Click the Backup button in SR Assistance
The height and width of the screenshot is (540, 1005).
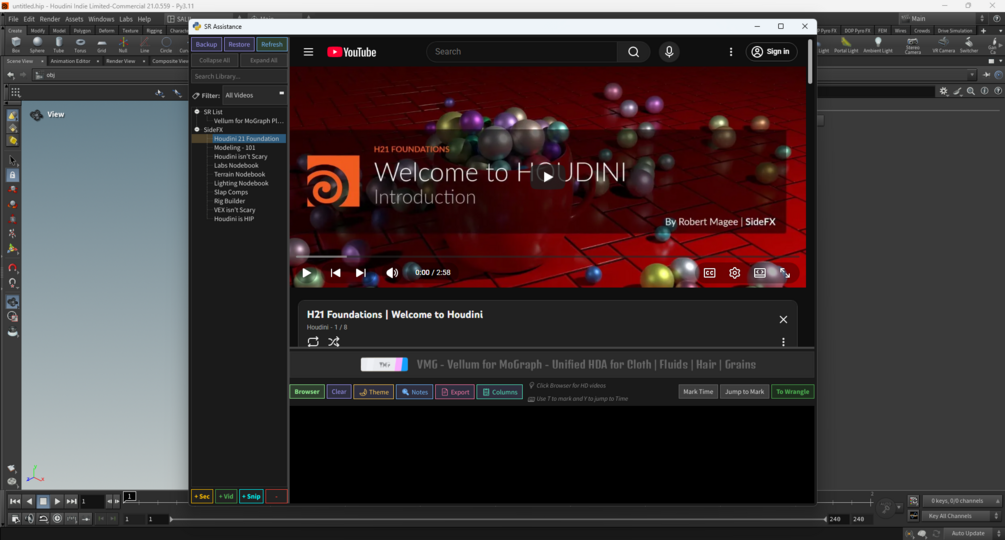206,44
